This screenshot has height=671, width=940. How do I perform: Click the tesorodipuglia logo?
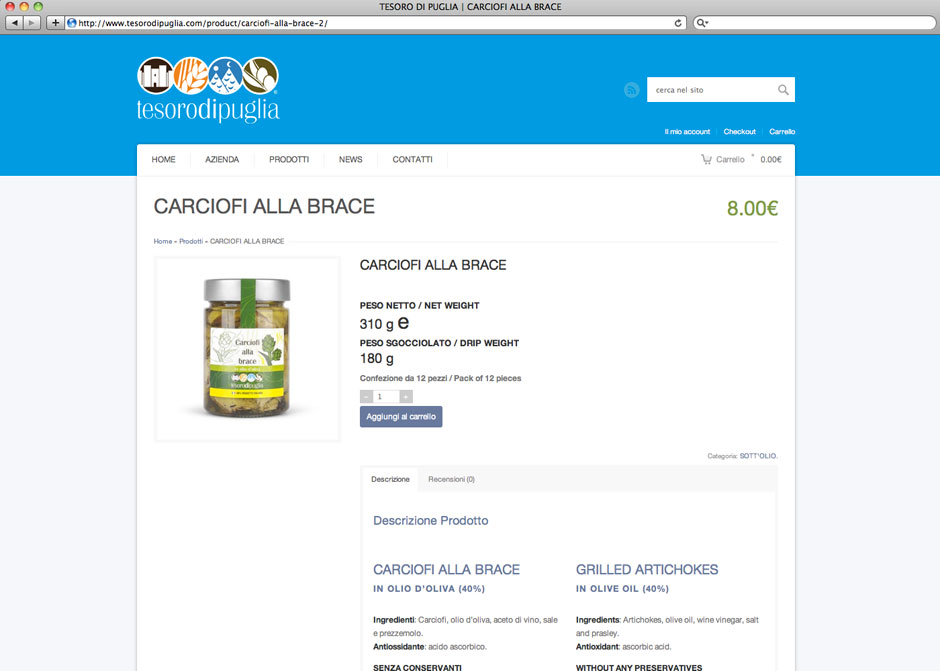click(208, 89)
